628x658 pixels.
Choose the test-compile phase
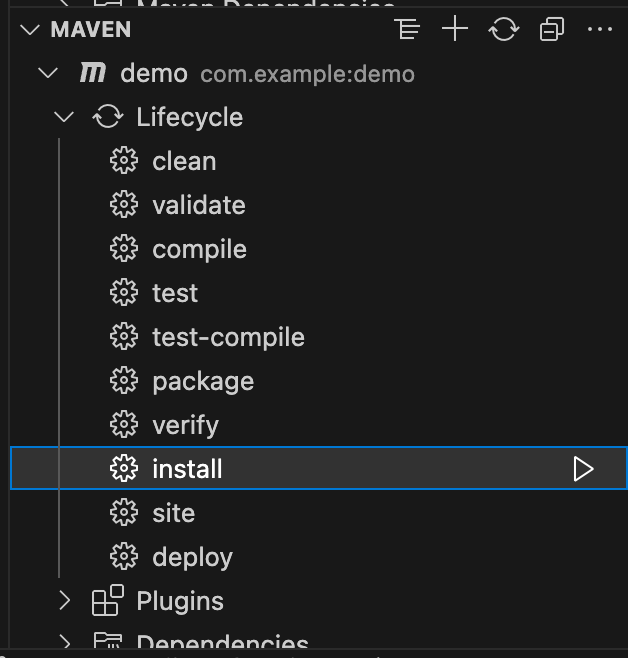click(x=228, y=337)
